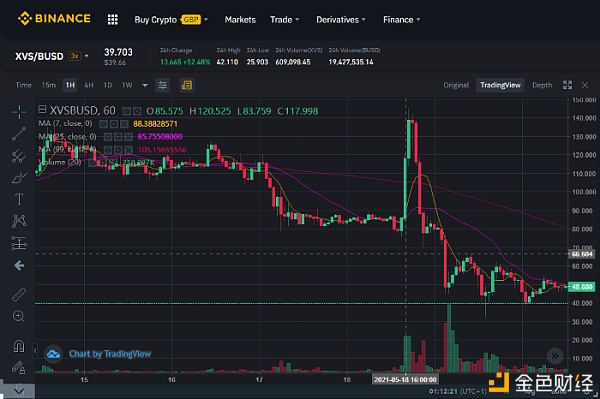Screen dimensions: 600x399
Task: Select the ruler measure tool
Action: click(19, 294)
